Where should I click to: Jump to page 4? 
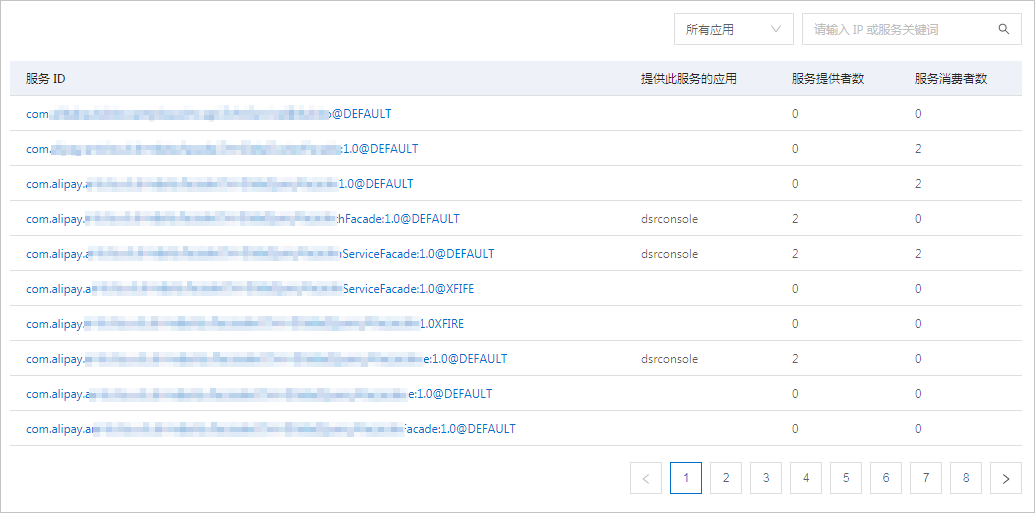pyautogui.click(x=806, y=478)
